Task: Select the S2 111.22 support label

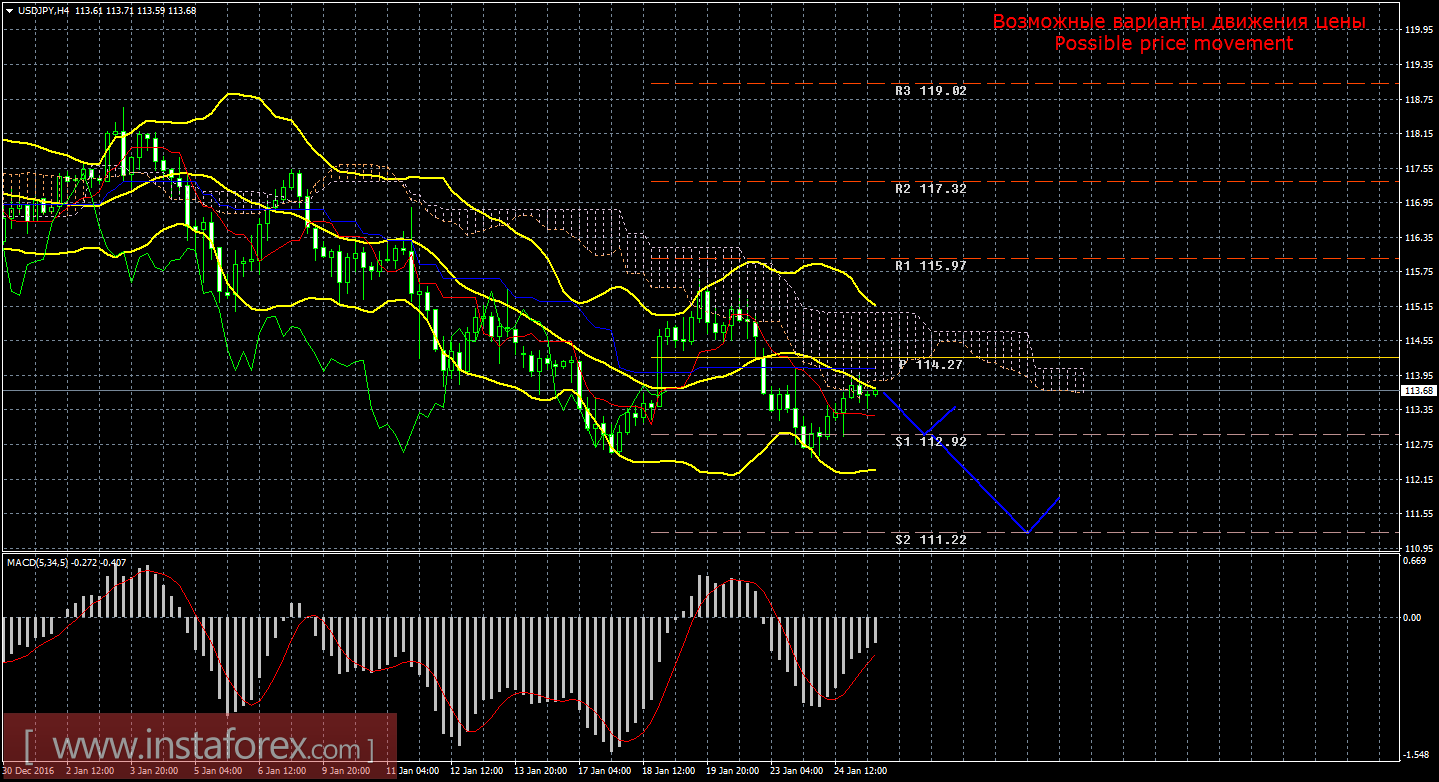Action: tap(930, 539)
